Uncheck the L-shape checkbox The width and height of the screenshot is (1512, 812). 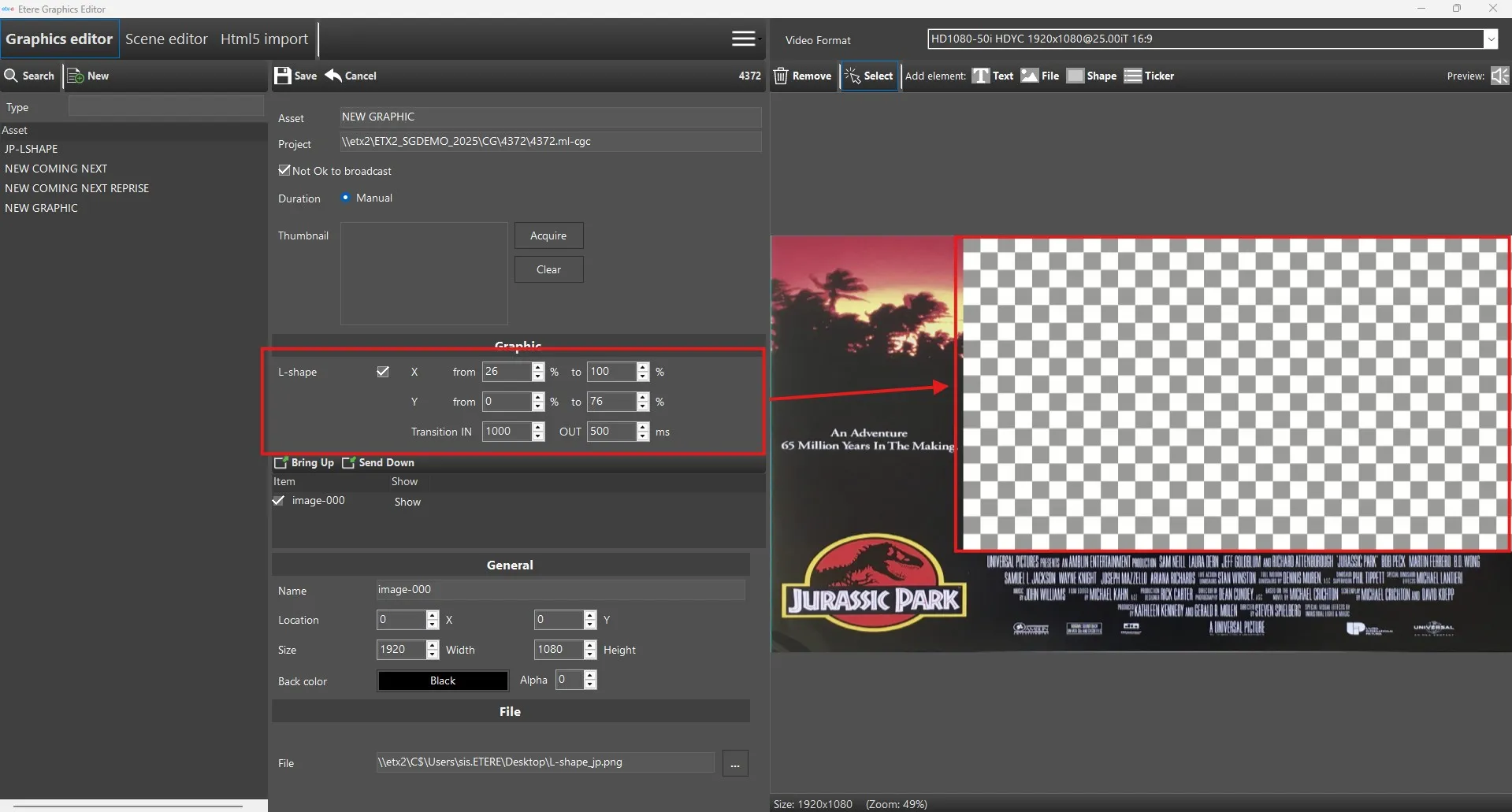point(383,372)
